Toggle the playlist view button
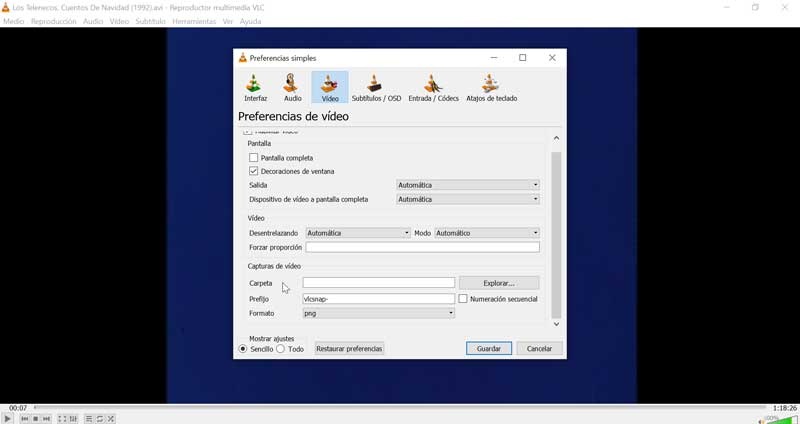 point(88,419)
